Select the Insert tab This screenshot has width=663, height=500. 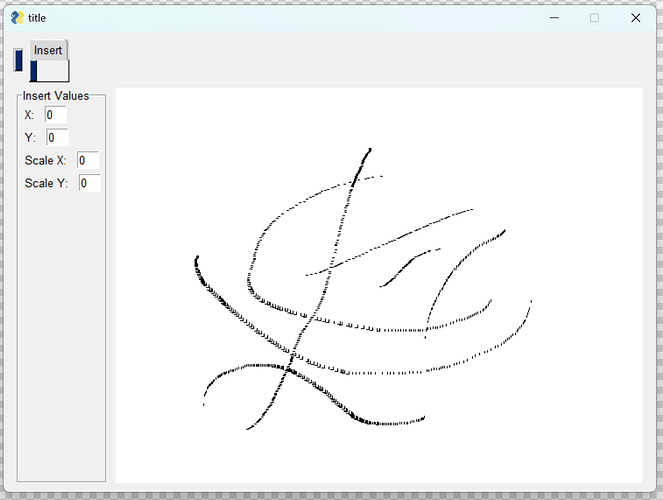tap(48, 50)
